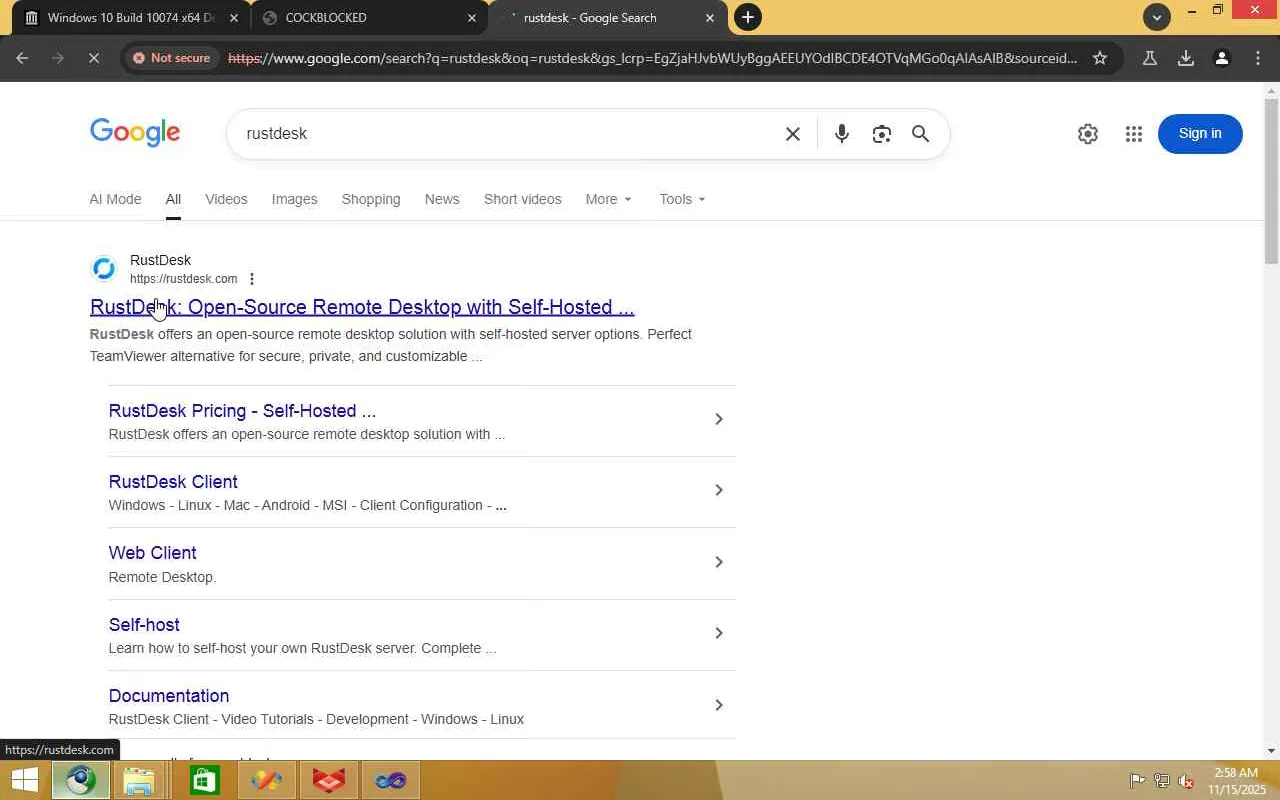
Task: Open the infinity-loop taskbar icon
Action: click(x=391, y=780)
